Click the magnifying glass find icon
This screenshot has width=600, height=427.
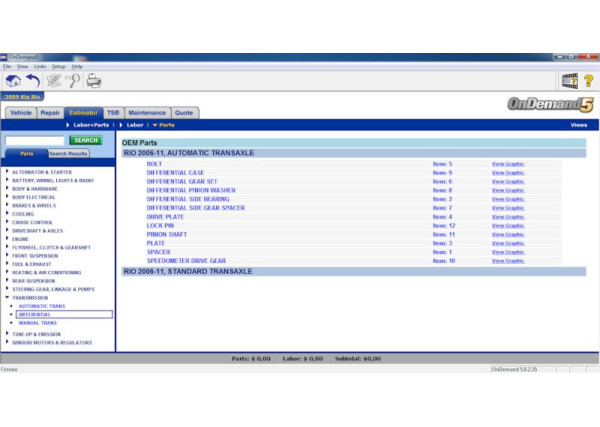(x=73, y=82)
